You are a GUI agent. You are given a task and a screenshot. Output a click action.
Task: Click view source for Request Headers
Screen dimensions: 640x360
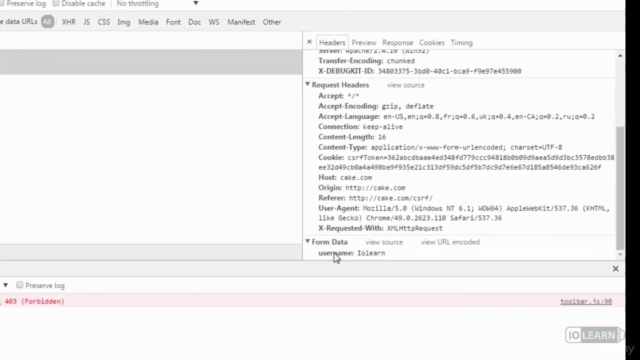tap(406, 85)
